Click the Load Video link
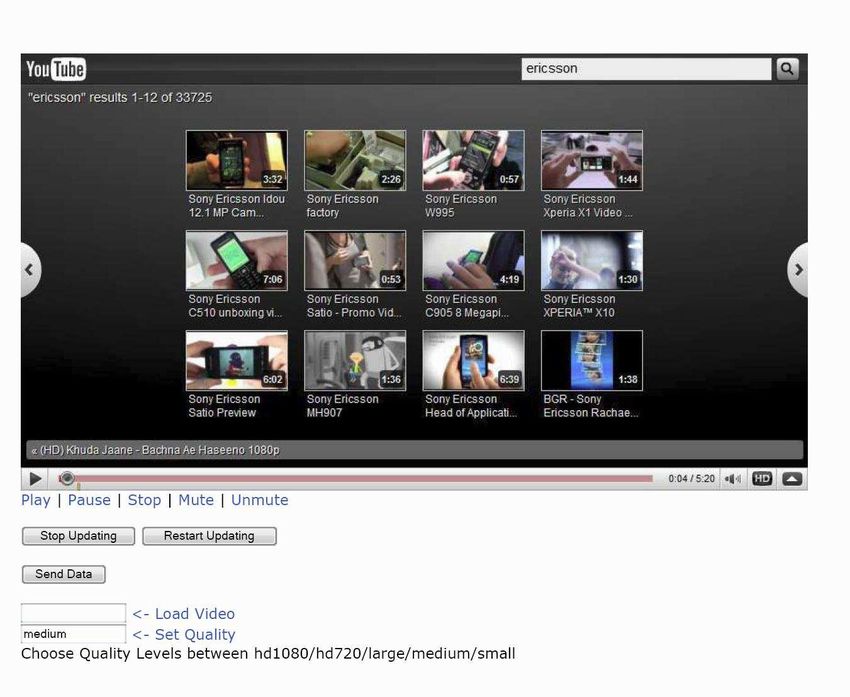 coord(184,614)
